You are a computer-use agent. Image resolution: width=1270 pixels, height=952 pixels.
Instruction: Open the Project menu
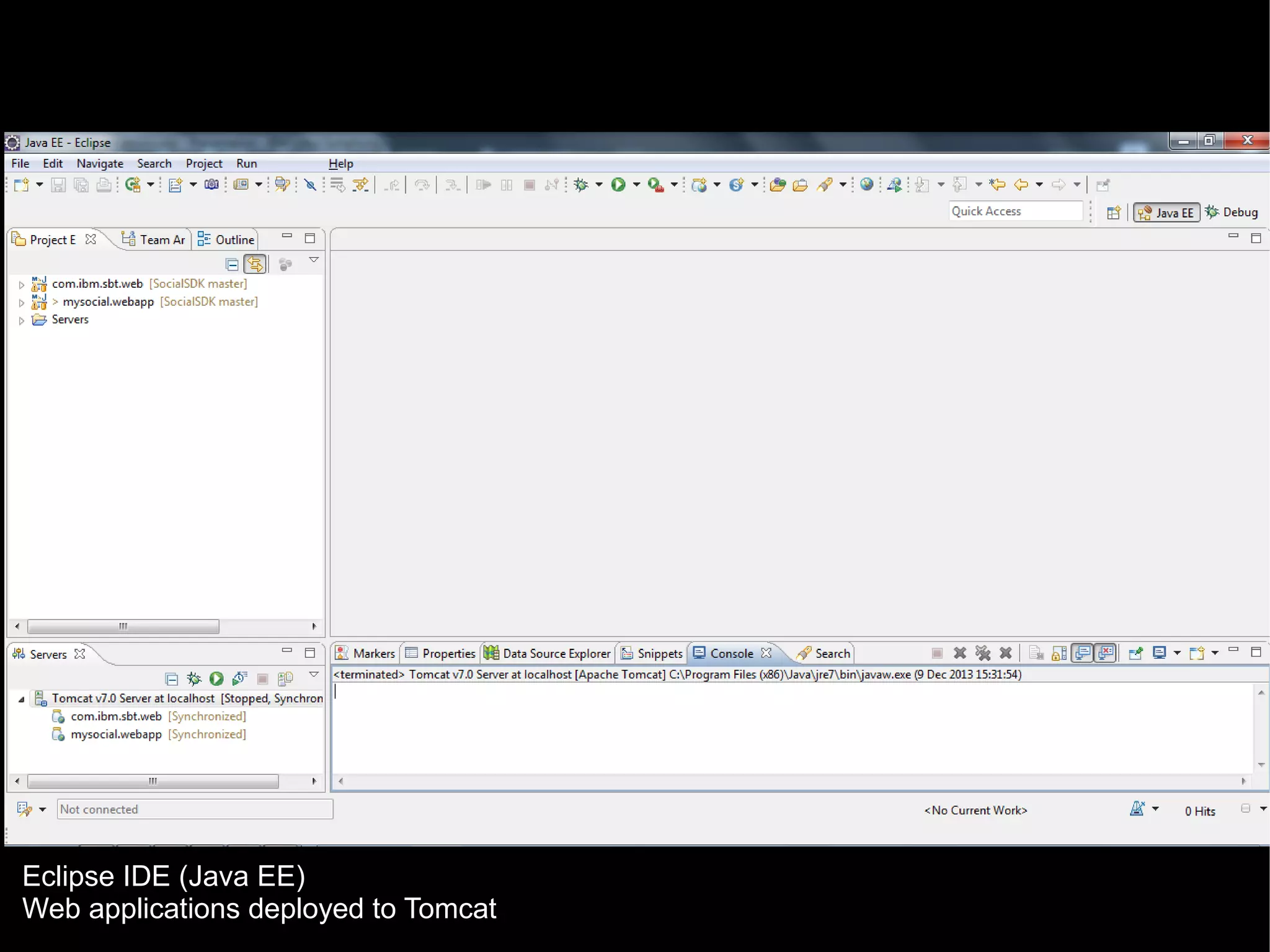pos(204,164)
